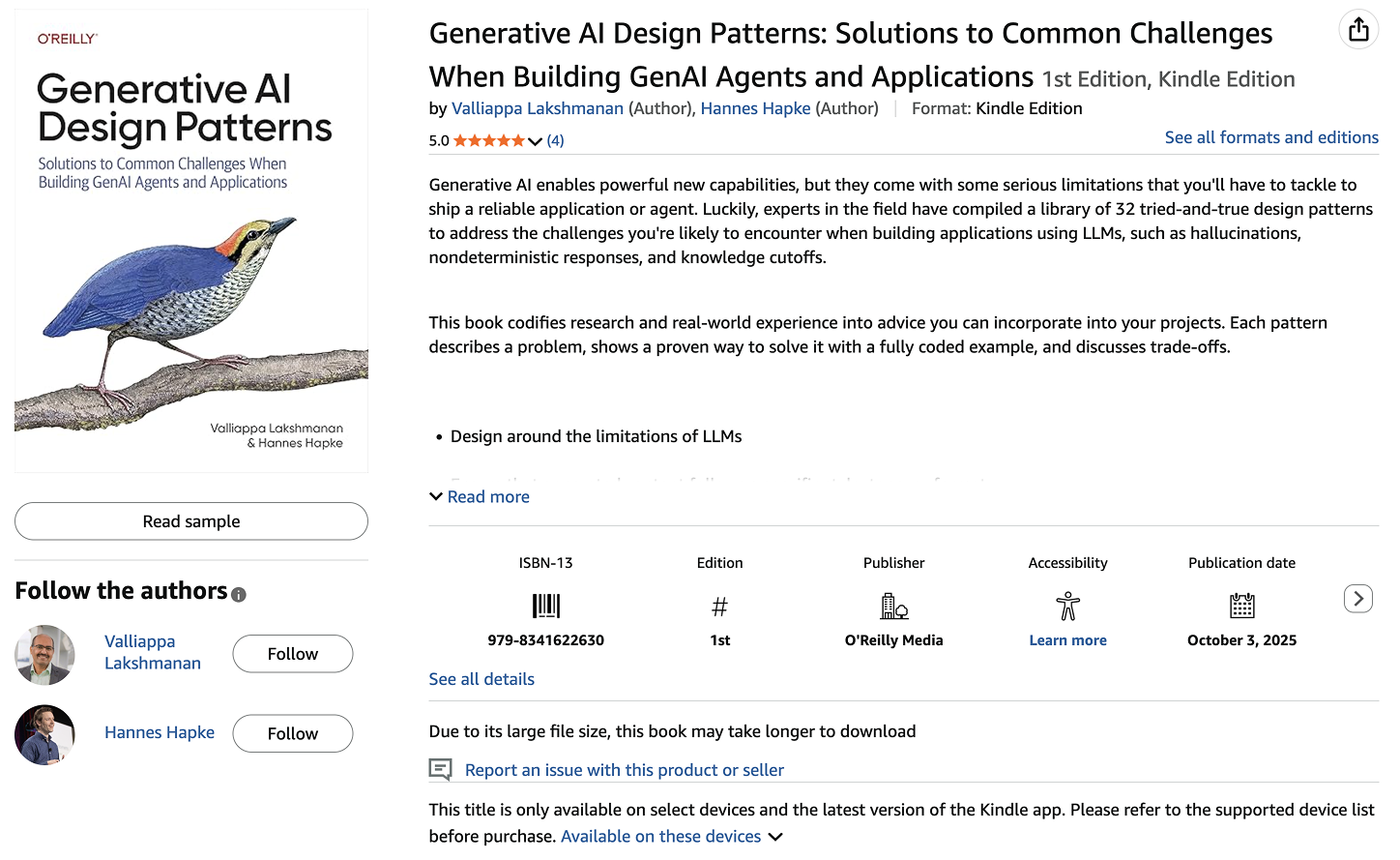
Task: Click the info icon beside Follow the authors
Action: click(239, 595)
